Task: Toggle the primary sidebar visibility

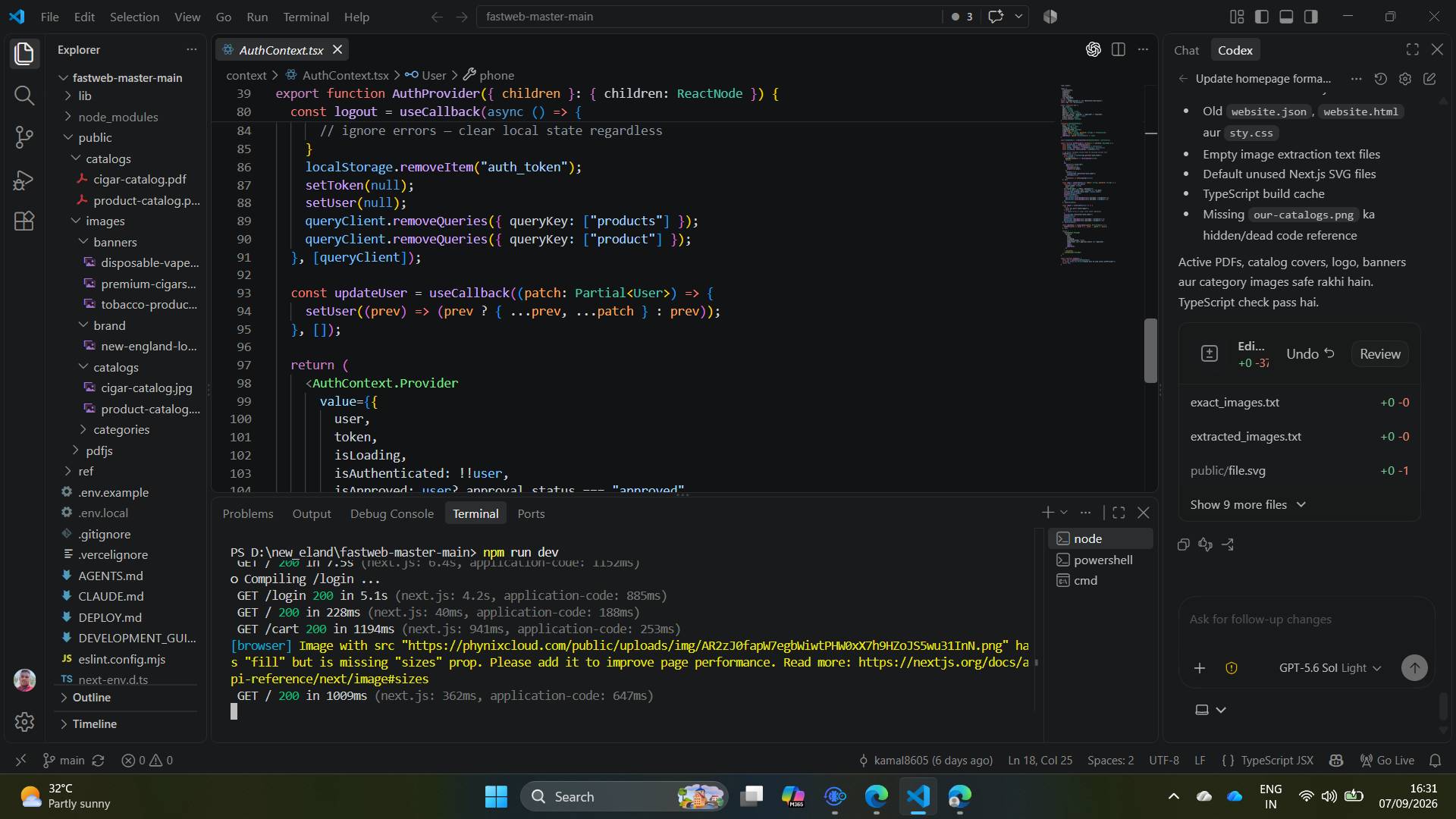Action: 1262,17
